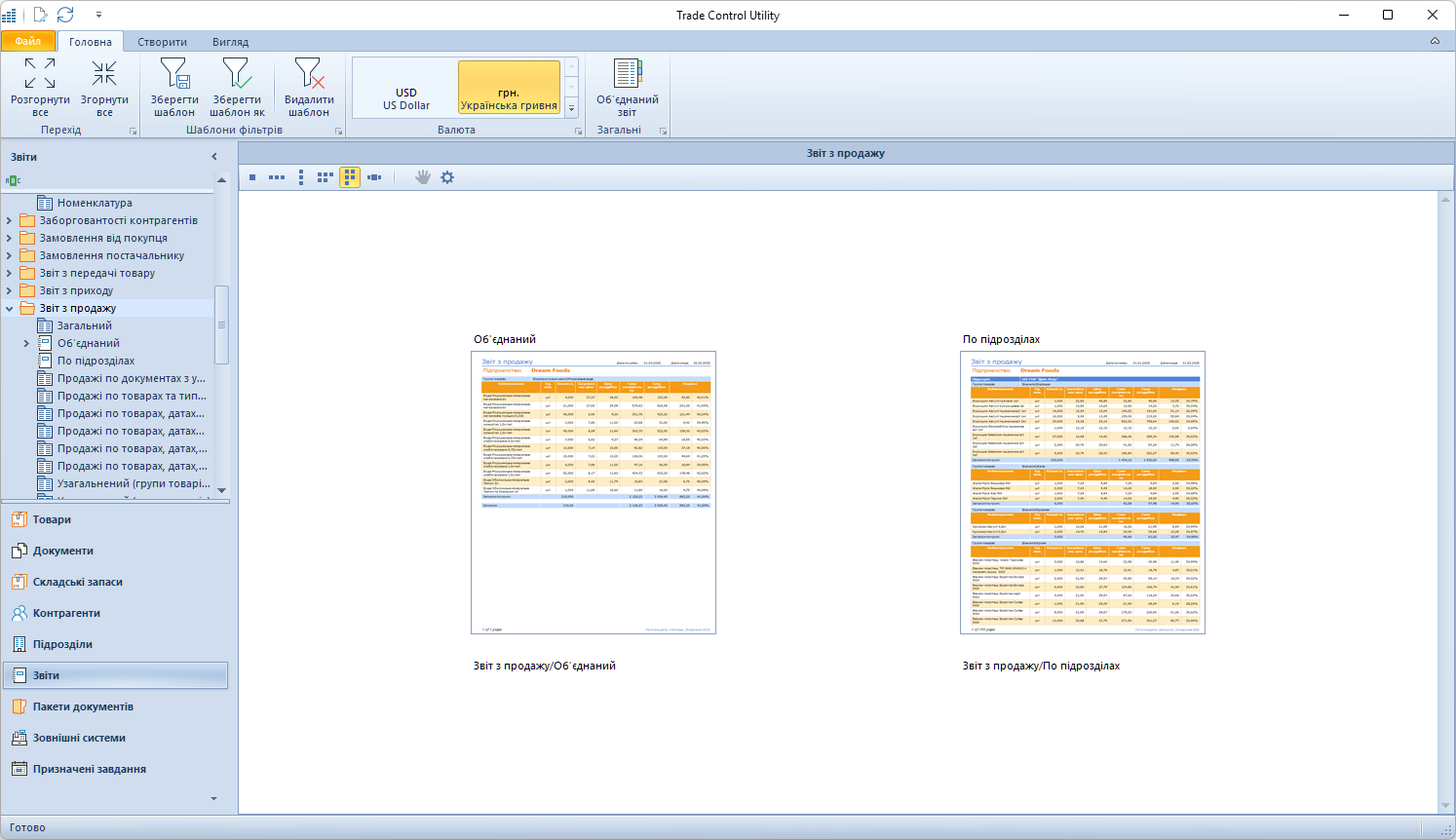Open the Складські запаси navigation section

point(77,582)
